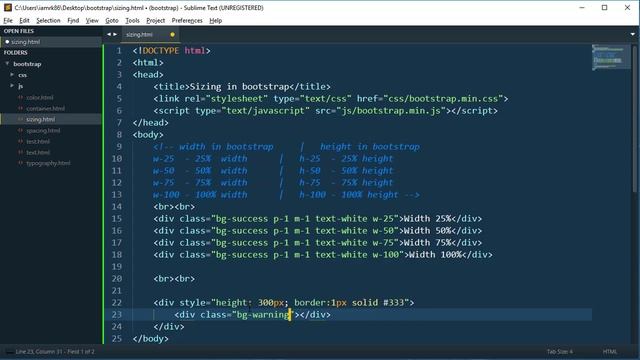Click the closing body tag on line 25
The image size is (640, 360).
pyautogui.click(x=151, y=339)
